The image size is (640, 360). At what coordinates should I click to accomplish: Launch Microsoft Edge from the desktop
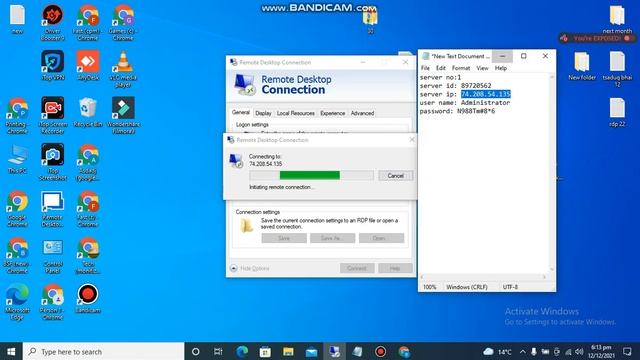tap(17, 302)
